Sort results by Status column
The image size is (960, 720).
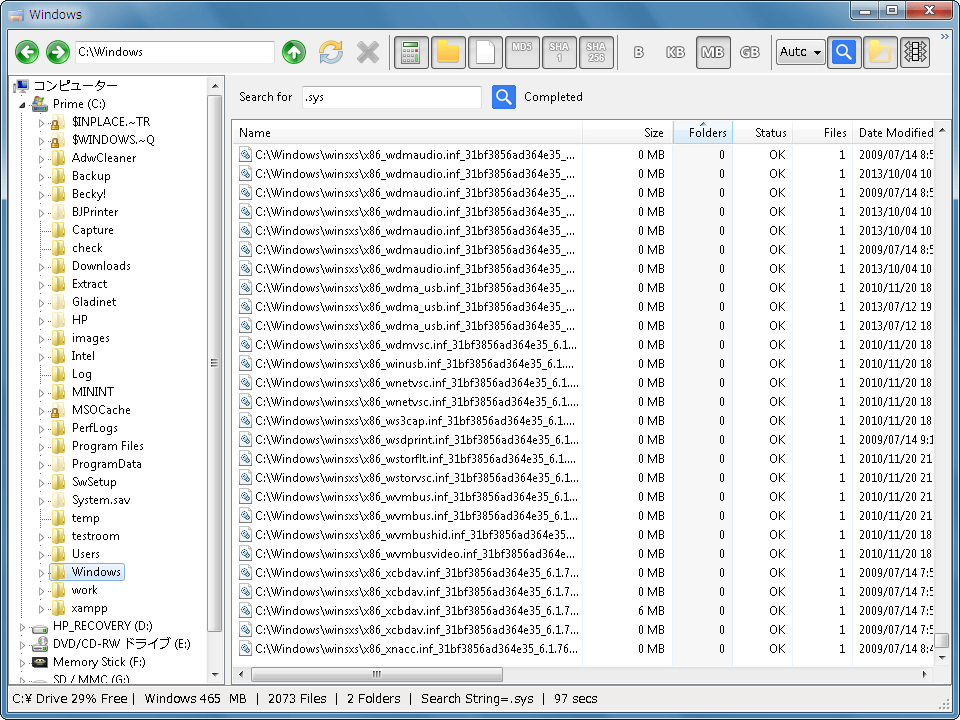point(762,133)
